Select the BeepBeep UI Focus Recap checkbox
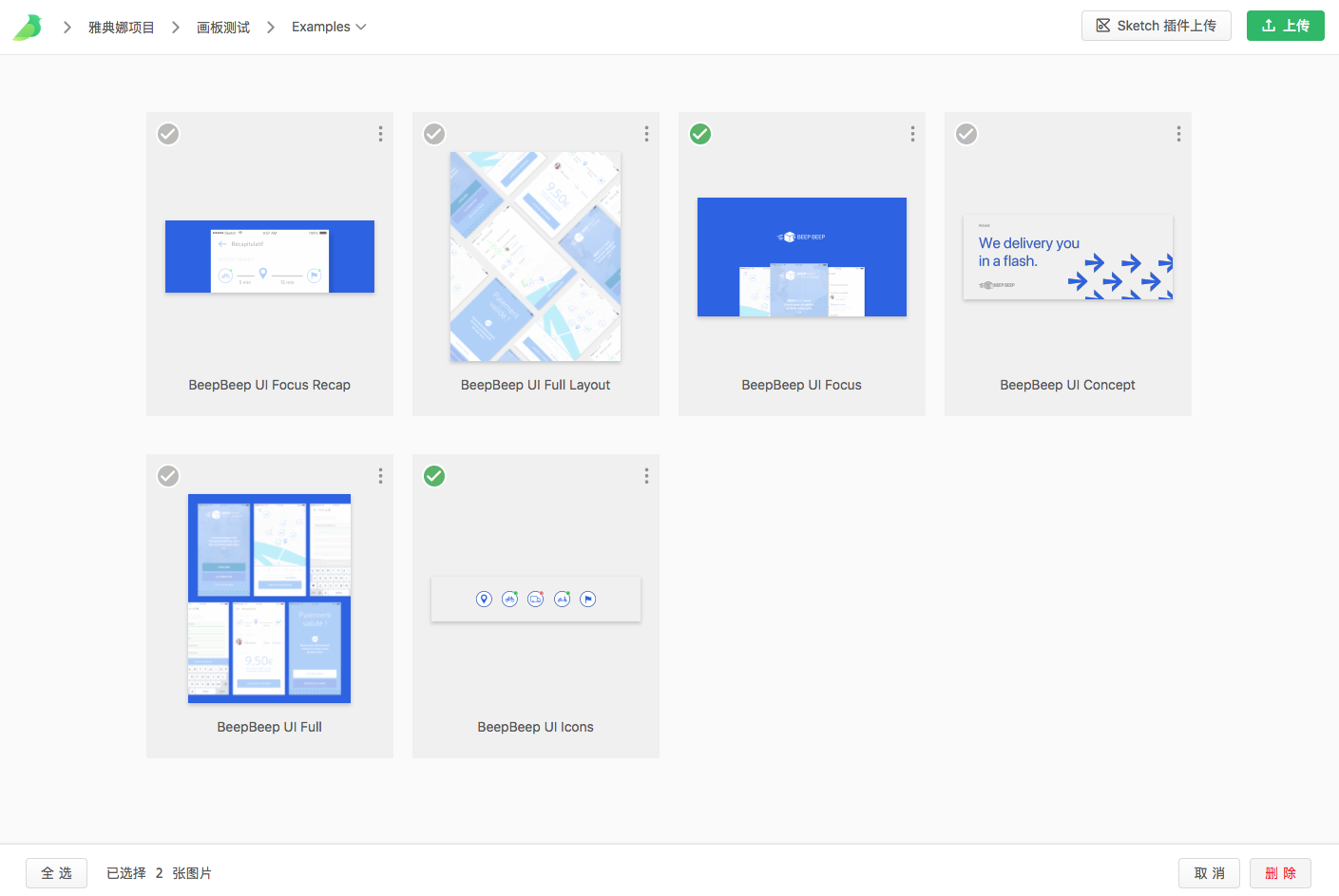 point(168,134)
